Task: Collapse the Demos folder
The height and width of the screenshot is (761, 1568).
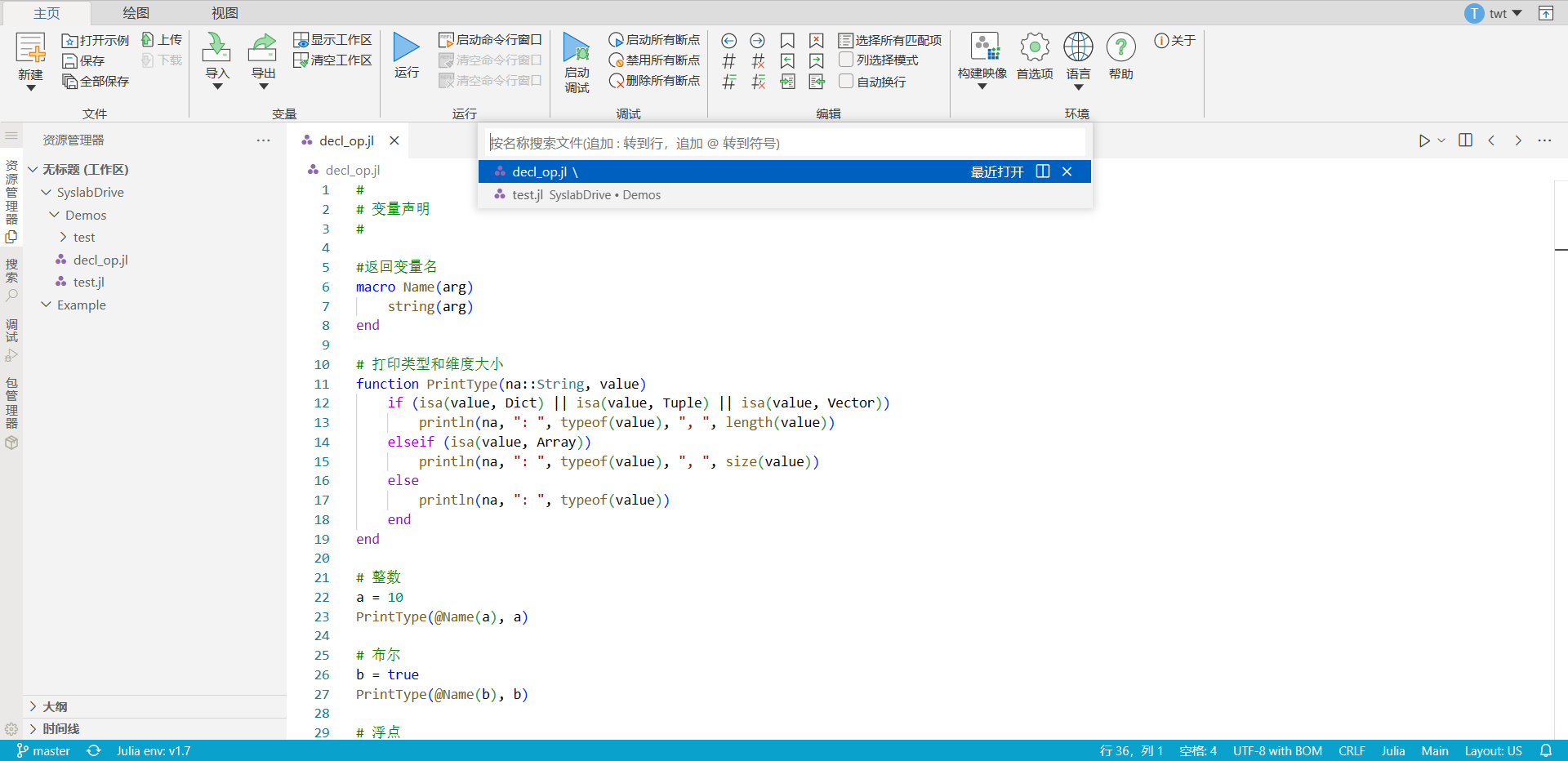Action: [x=55, y=215]
